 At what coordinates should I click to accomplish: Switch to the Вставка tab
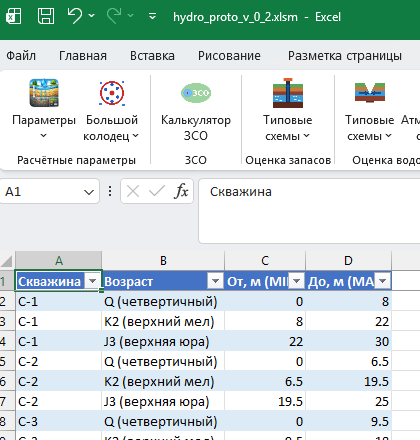[152, 56]
